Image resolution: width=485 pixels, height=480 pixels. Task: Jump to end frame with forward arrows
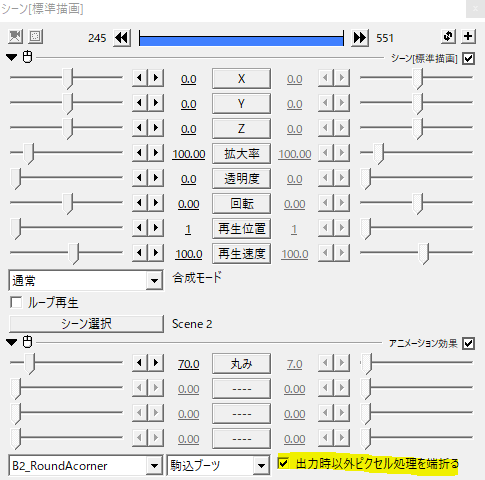[360, 38]
